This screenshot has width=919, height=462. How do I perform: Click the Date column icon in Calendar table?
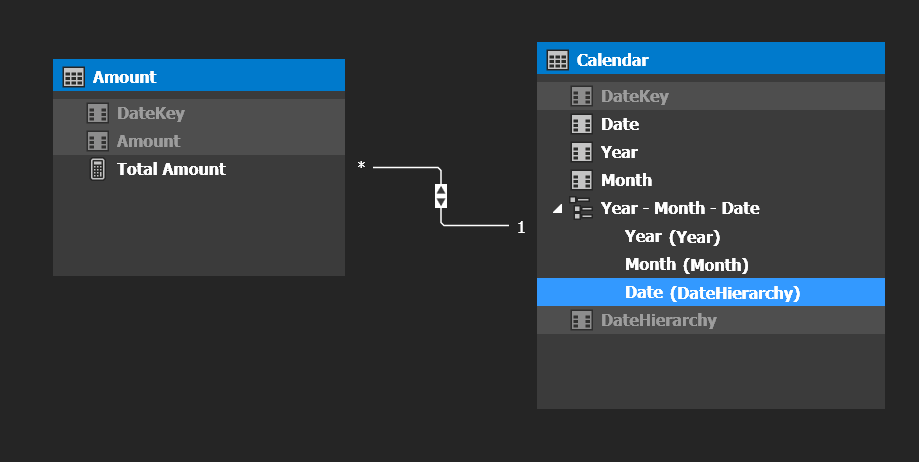tap(581, 124)
